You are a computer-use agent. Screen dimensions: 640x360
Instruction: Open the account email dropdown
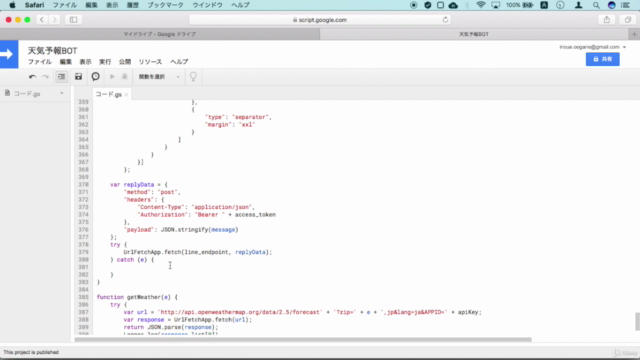[x=593, y=47]
